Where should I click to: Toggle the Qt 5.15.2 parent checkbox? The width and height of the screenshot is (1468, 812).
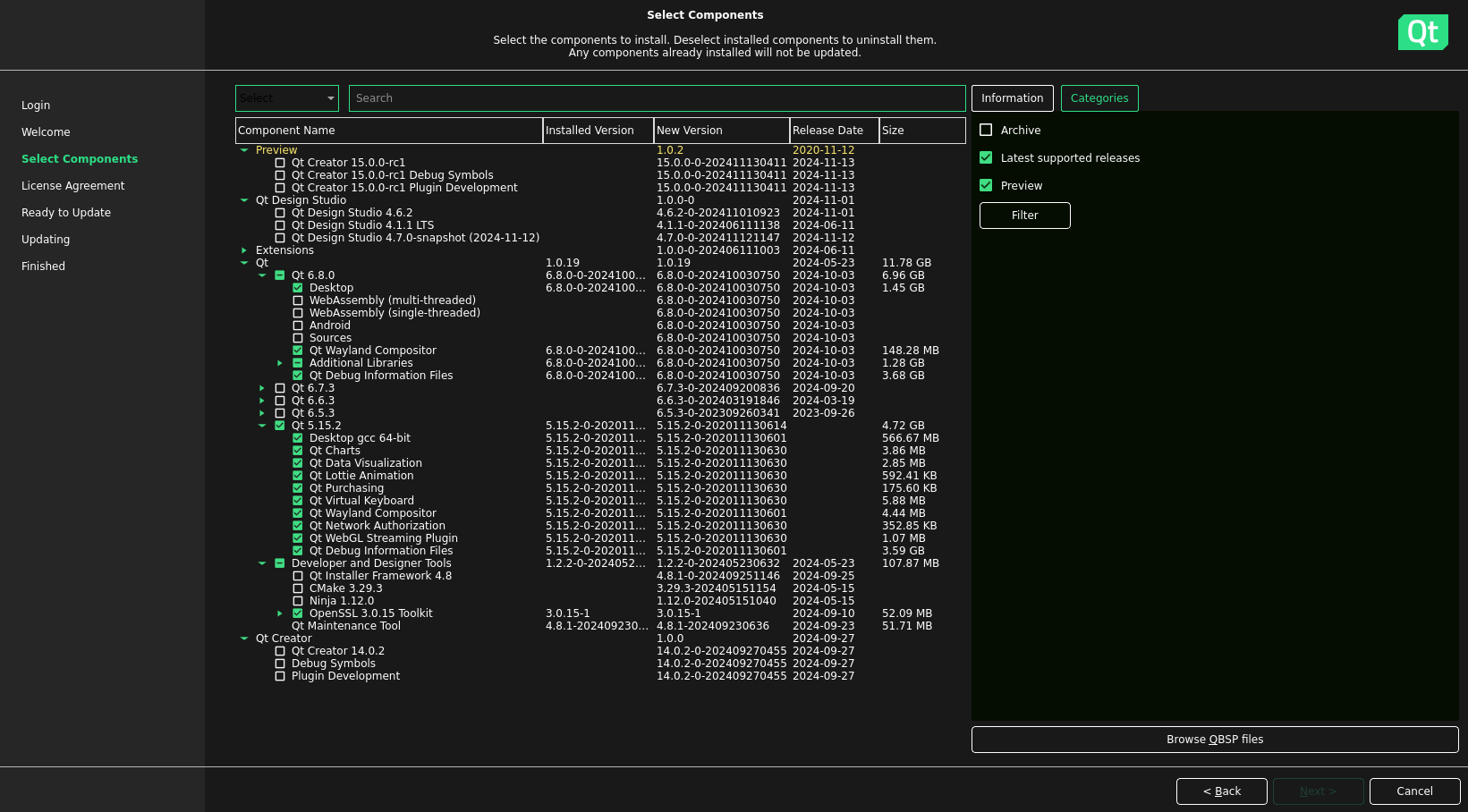click(280, 426)
